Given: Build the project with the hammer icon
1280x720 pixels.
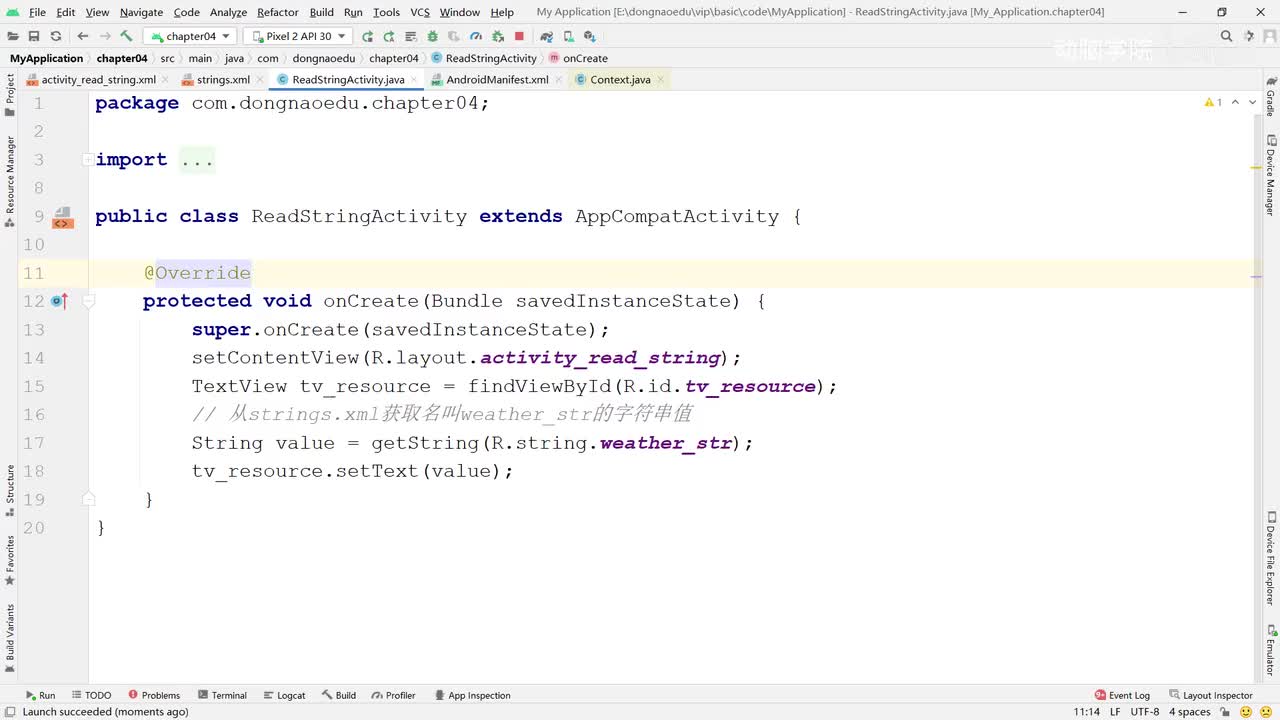Looking at the screenshot, I should [126, 36].
